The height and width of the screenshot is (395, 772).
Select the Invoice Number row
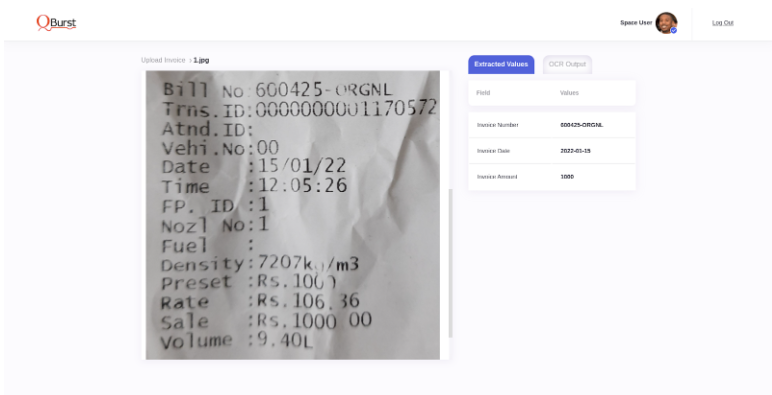[552, 125]
